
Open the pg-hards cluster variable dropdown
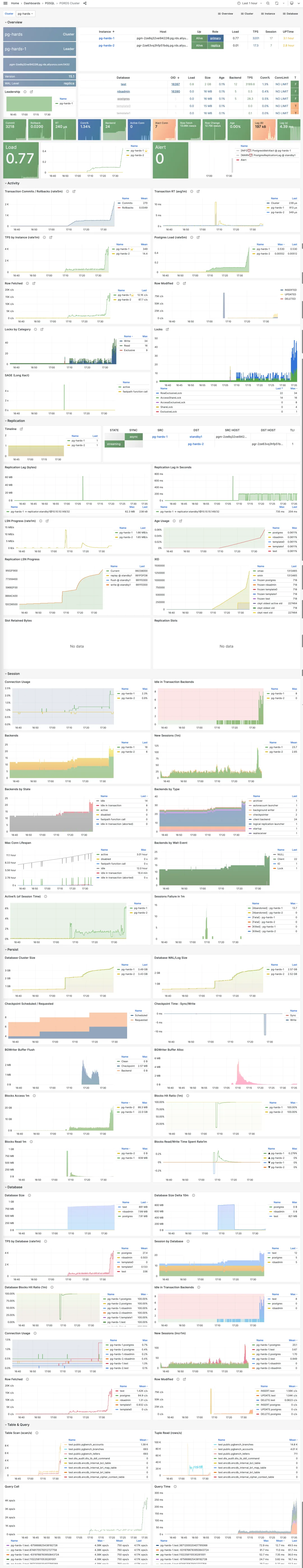click(x=25, y=13)
